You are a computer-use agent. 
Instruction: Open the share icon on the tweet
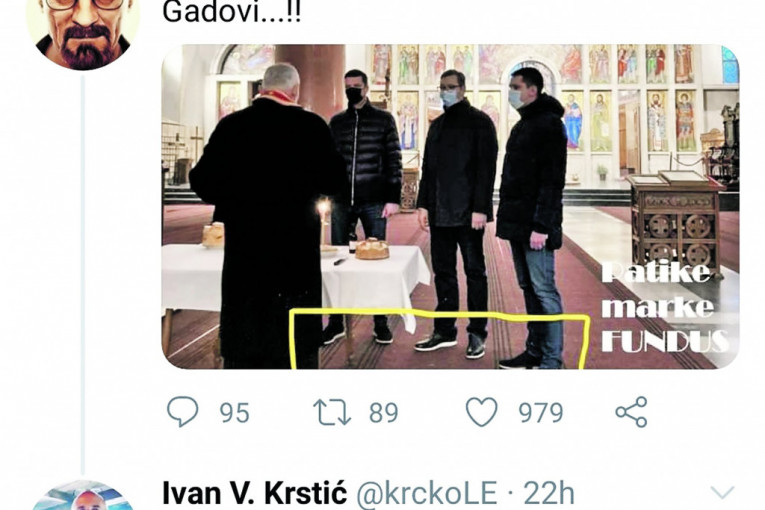pyautogui.click(x=631, y=412)
